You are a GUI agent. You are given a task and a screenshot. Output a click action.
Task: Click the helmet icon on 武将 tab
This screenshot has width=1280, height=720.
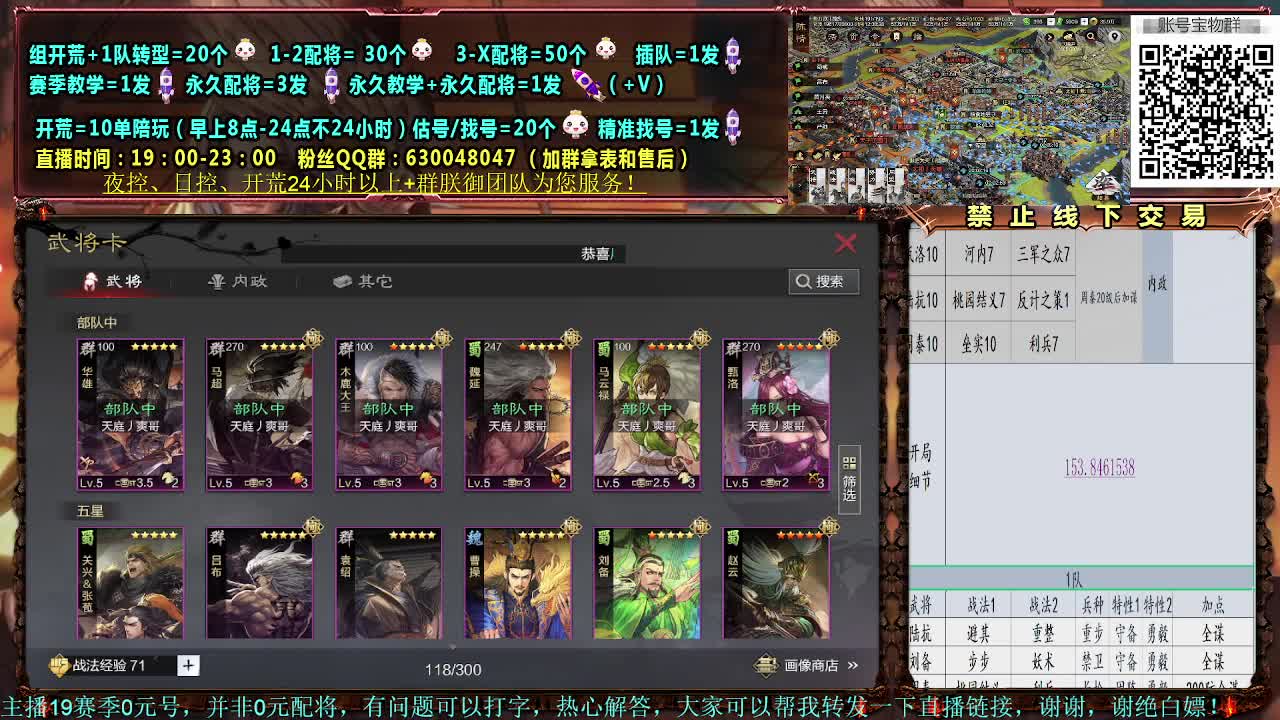pos(91,281)
